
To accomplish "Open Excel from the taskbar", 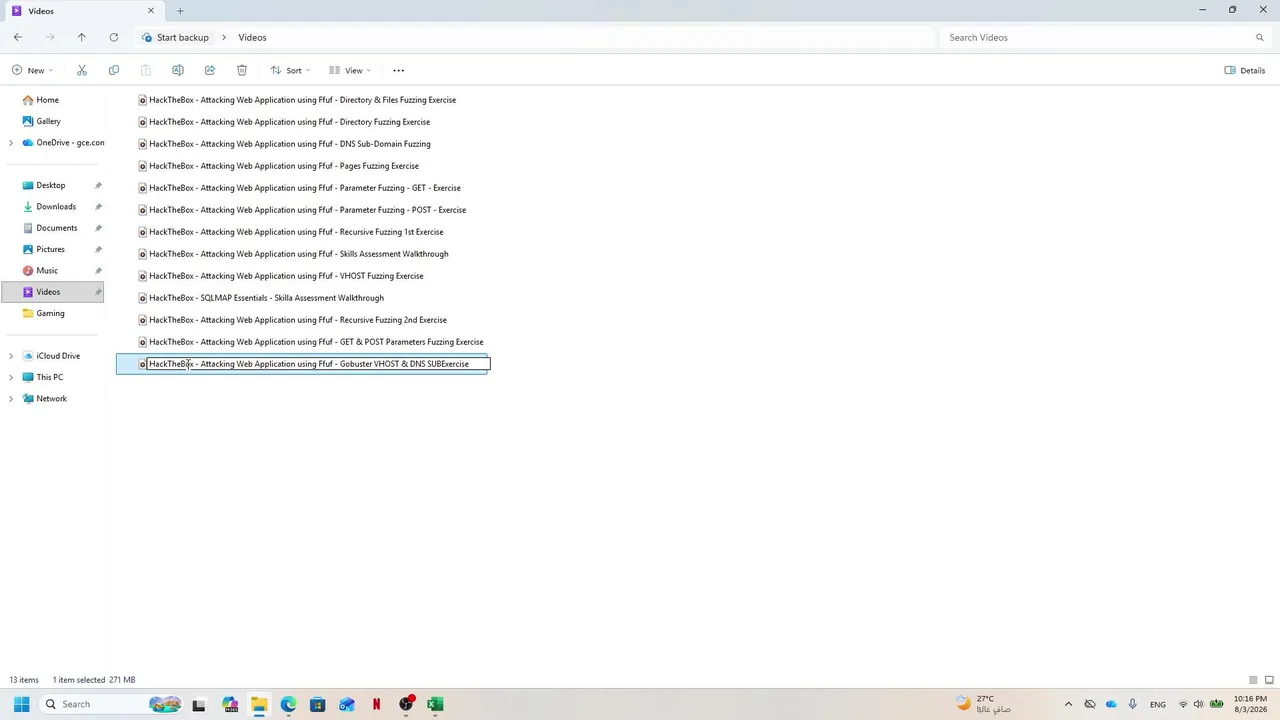I will (x=435, y=704).
